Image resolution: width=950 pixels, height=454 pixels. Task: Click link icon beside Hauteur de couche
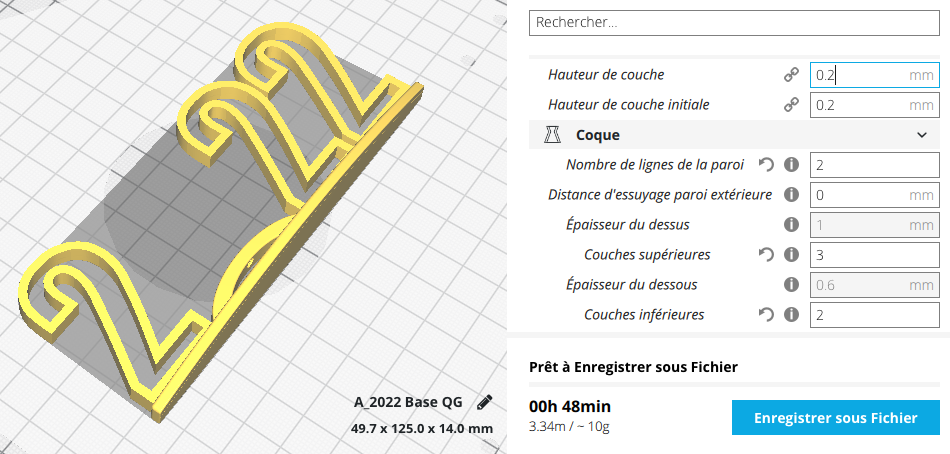click(x=791, y=75)
